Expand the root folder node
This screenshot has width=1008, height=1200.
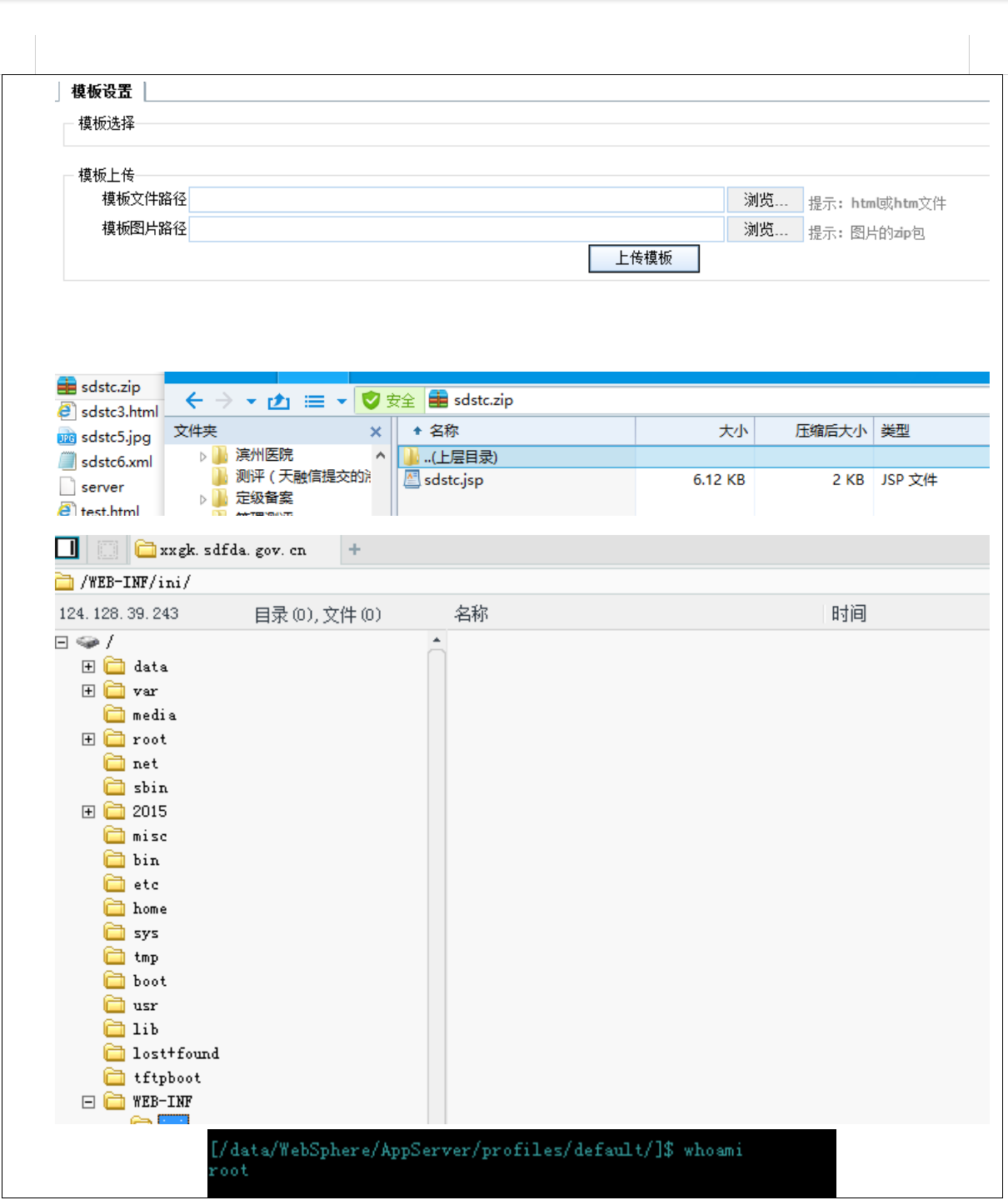(88, 739)
